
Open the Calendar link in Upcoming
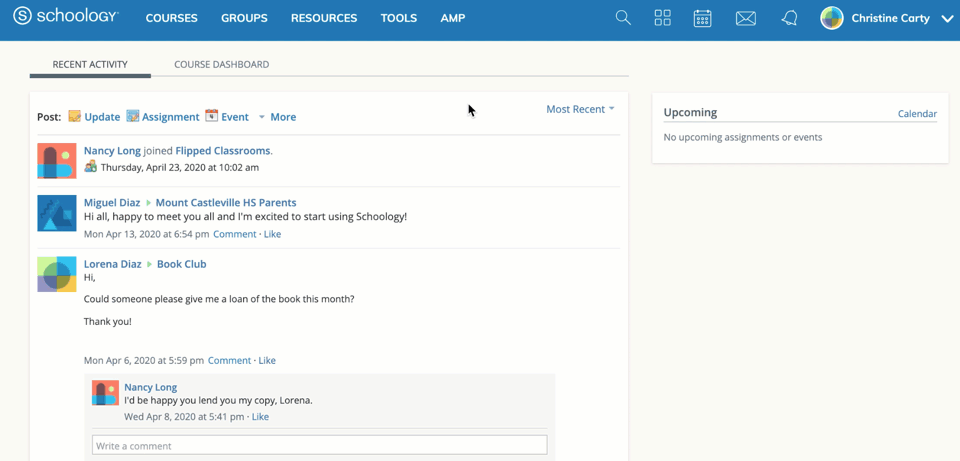(x=917, y=114)
